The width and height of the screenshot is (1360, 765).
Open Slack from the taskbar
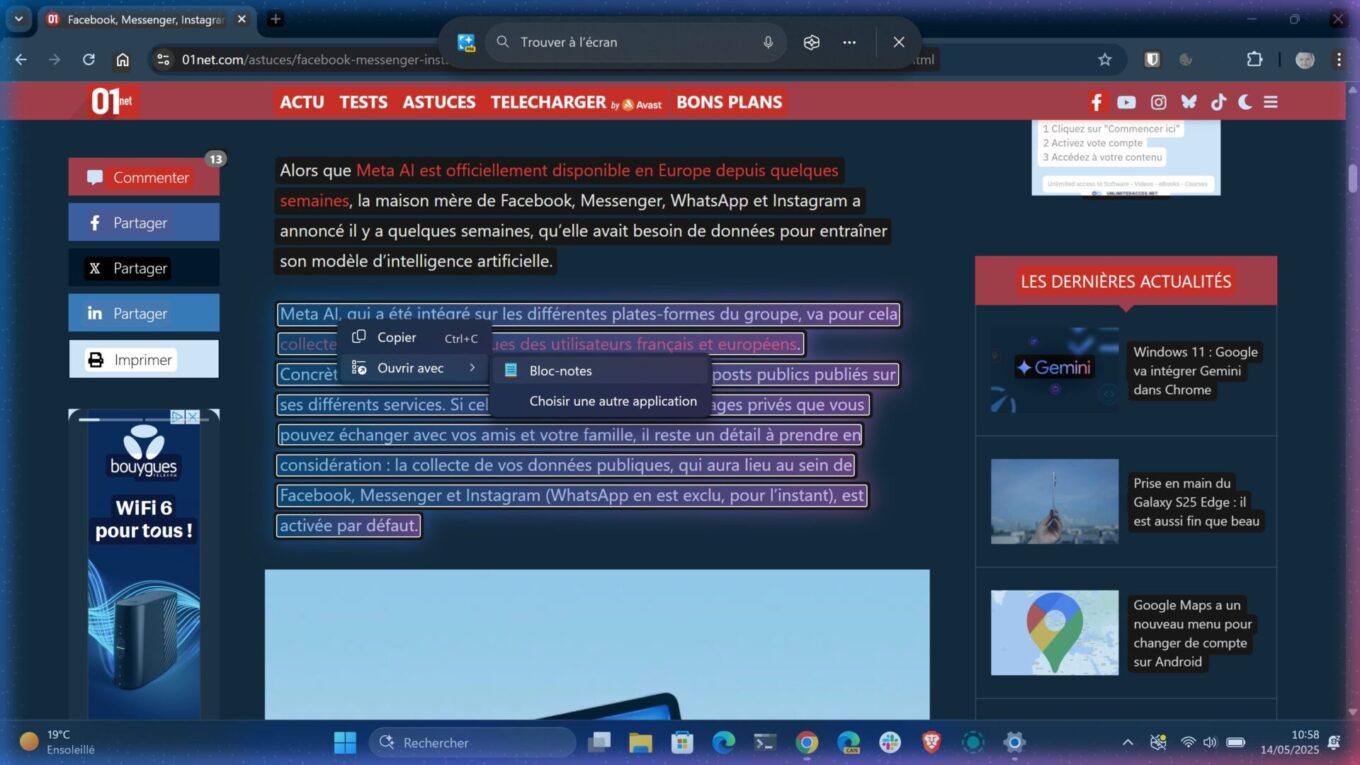coord(890,742)
